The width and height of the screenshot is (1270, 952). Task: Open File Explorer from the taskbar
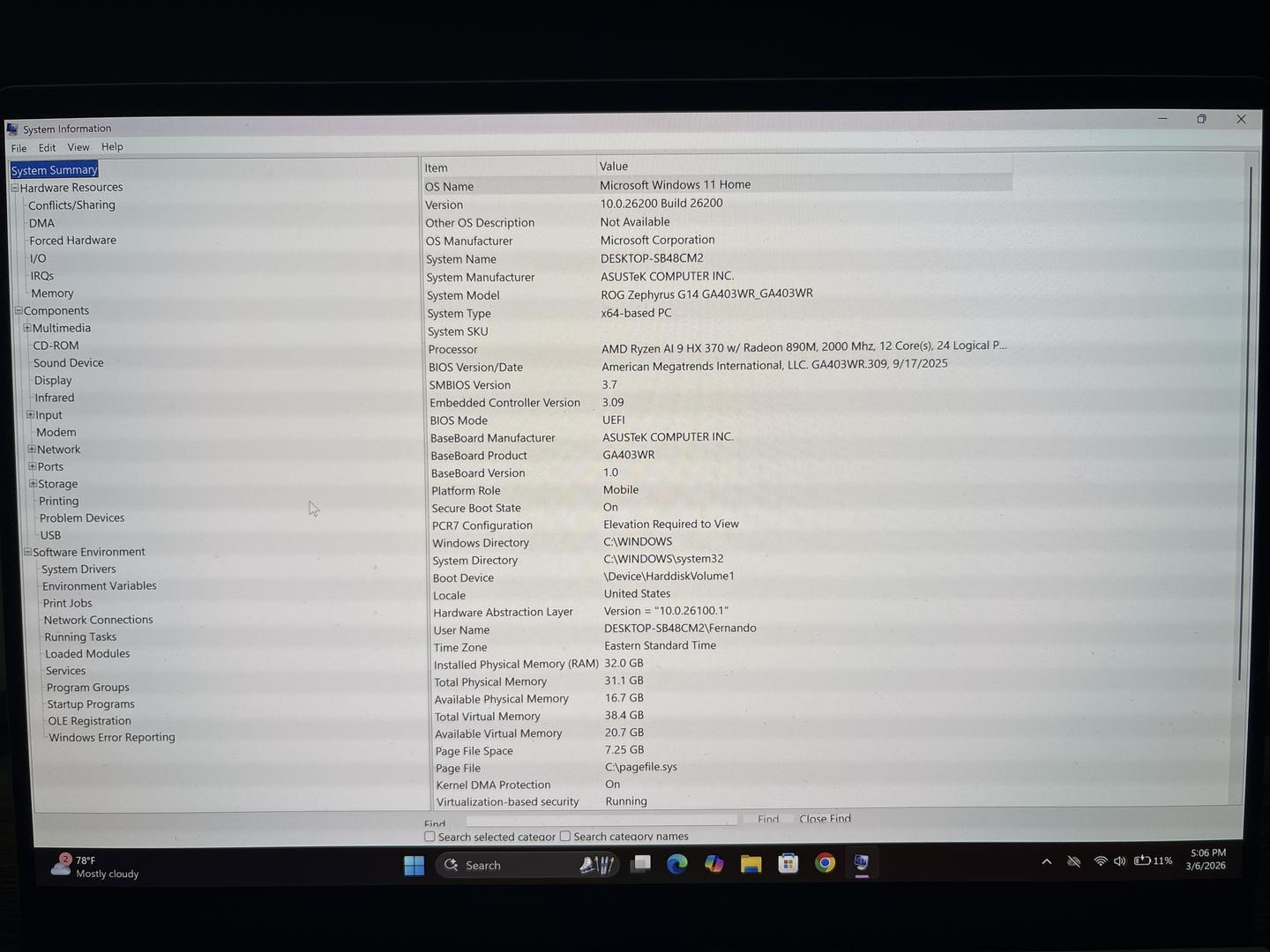click(x=751, y=864)
